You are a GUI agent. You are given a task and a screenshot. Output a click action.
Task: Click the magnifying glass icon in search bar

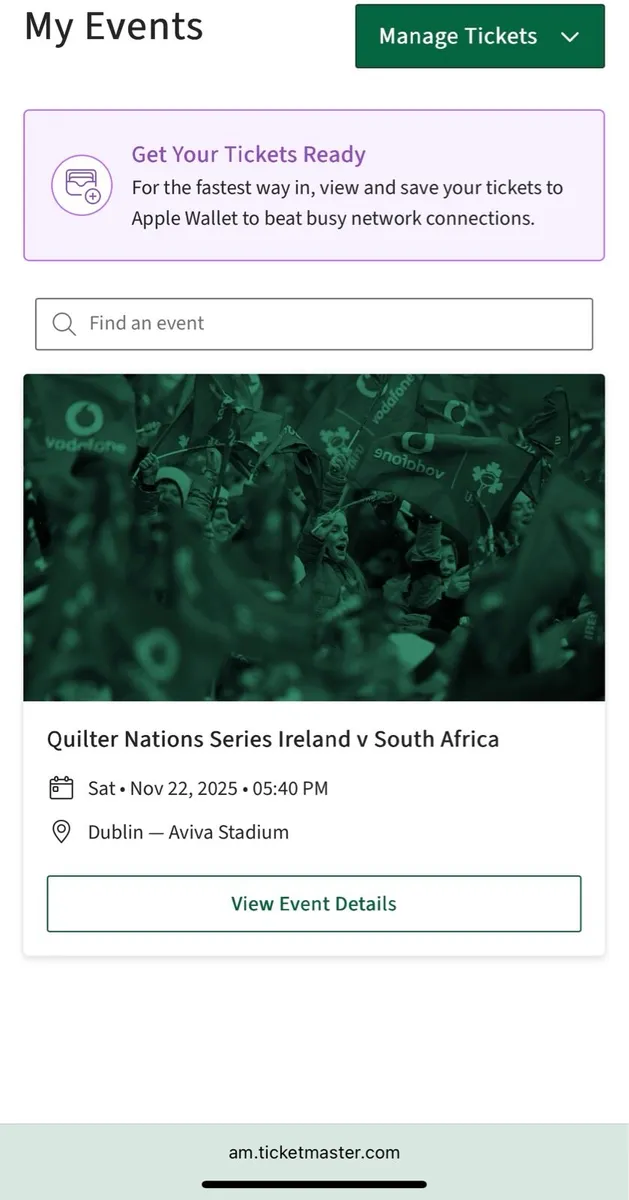(x=64, y=324)
